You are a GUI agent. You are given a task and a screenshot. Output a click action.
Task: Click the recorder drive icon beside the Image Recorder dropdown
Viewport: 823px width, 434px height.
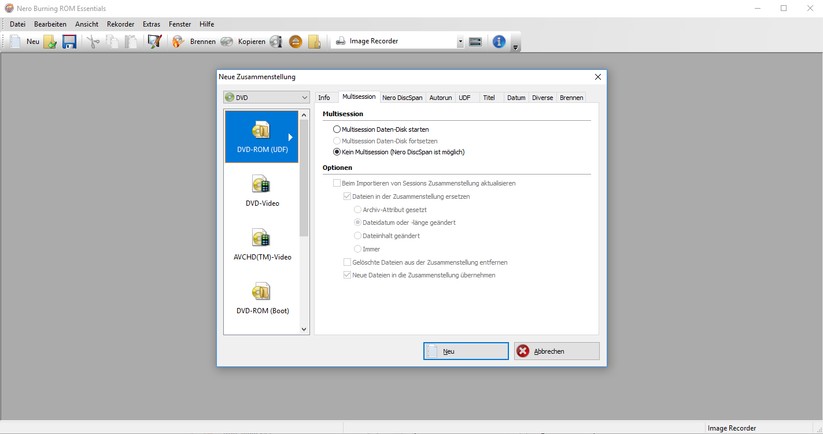(x=475, y=42)
